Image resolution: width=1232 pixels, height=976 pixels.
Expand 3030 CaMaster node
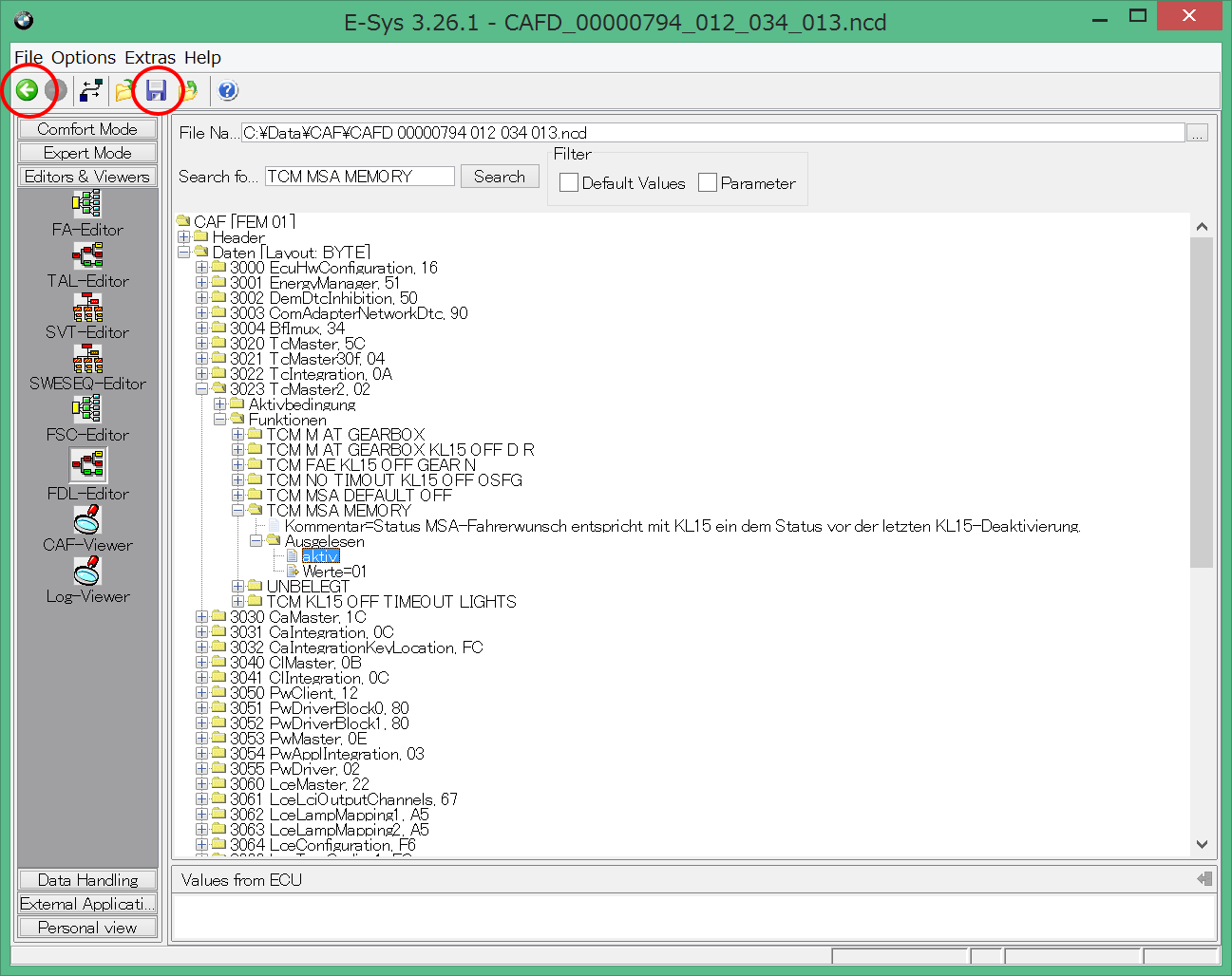pos(202,617)
